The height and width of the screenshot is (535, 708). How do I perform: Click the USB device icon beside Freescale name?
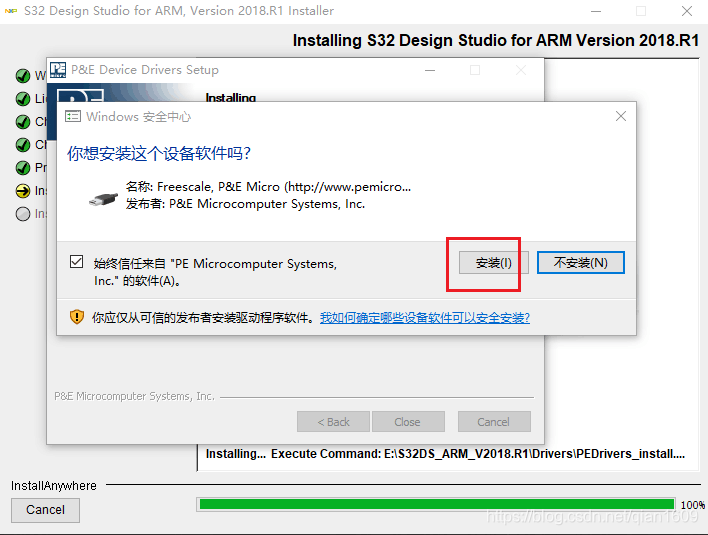tap(103, 197)
